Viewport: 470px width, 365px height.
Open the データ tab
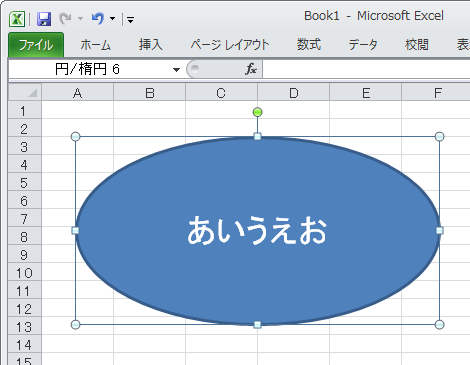363,45
